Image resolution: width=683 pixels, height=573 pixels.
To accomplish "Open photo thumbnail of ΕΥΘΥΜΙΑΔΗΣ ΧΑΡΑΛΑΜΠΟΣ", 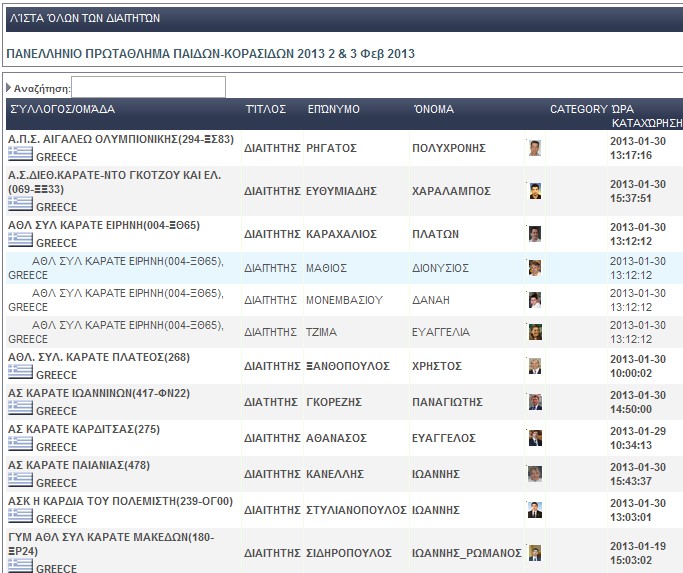I will click(535, 190).
